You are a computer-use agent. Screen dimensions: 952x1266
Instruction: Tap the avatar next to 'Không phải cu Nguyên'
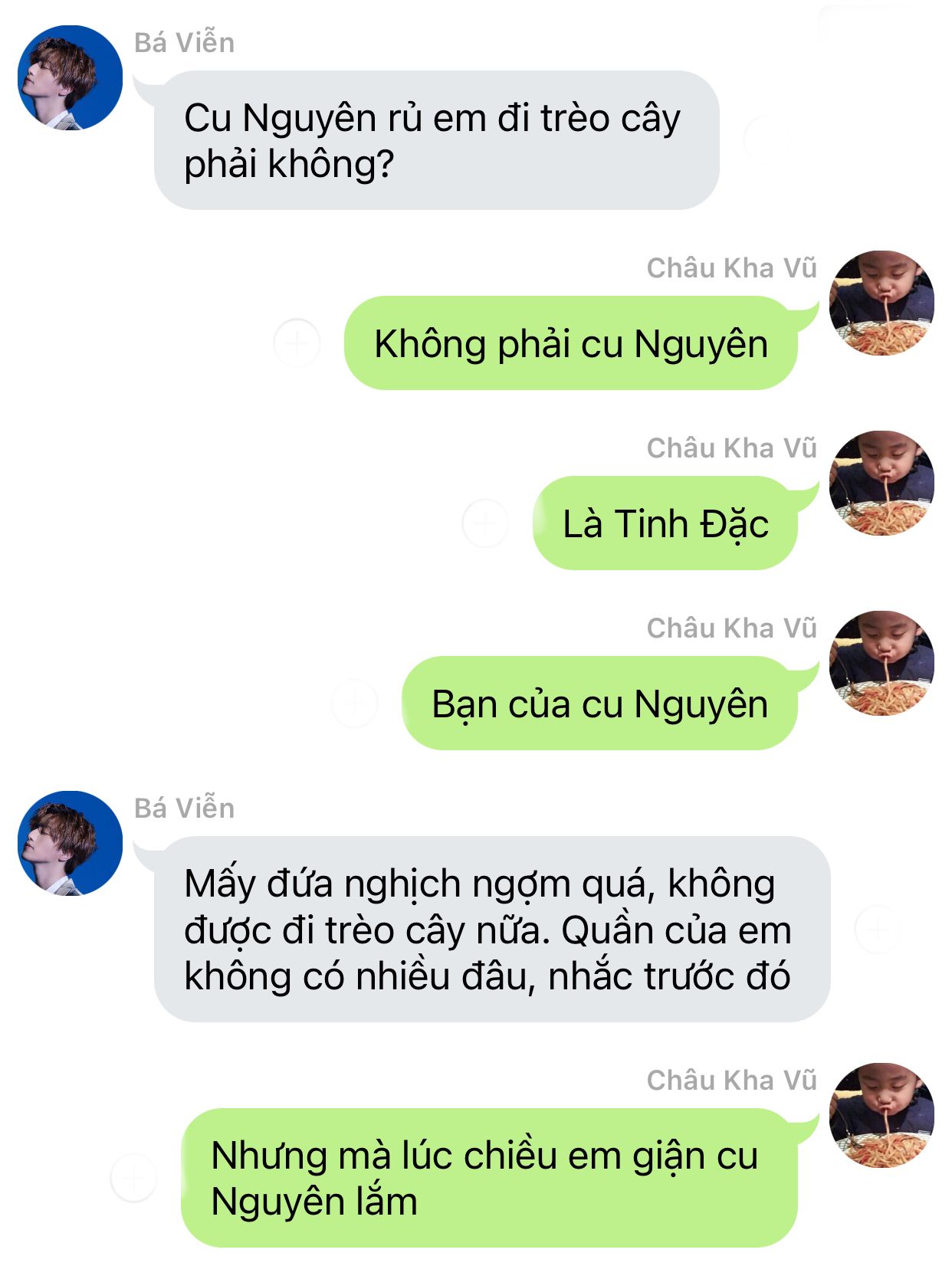click(x=881, y=303)
